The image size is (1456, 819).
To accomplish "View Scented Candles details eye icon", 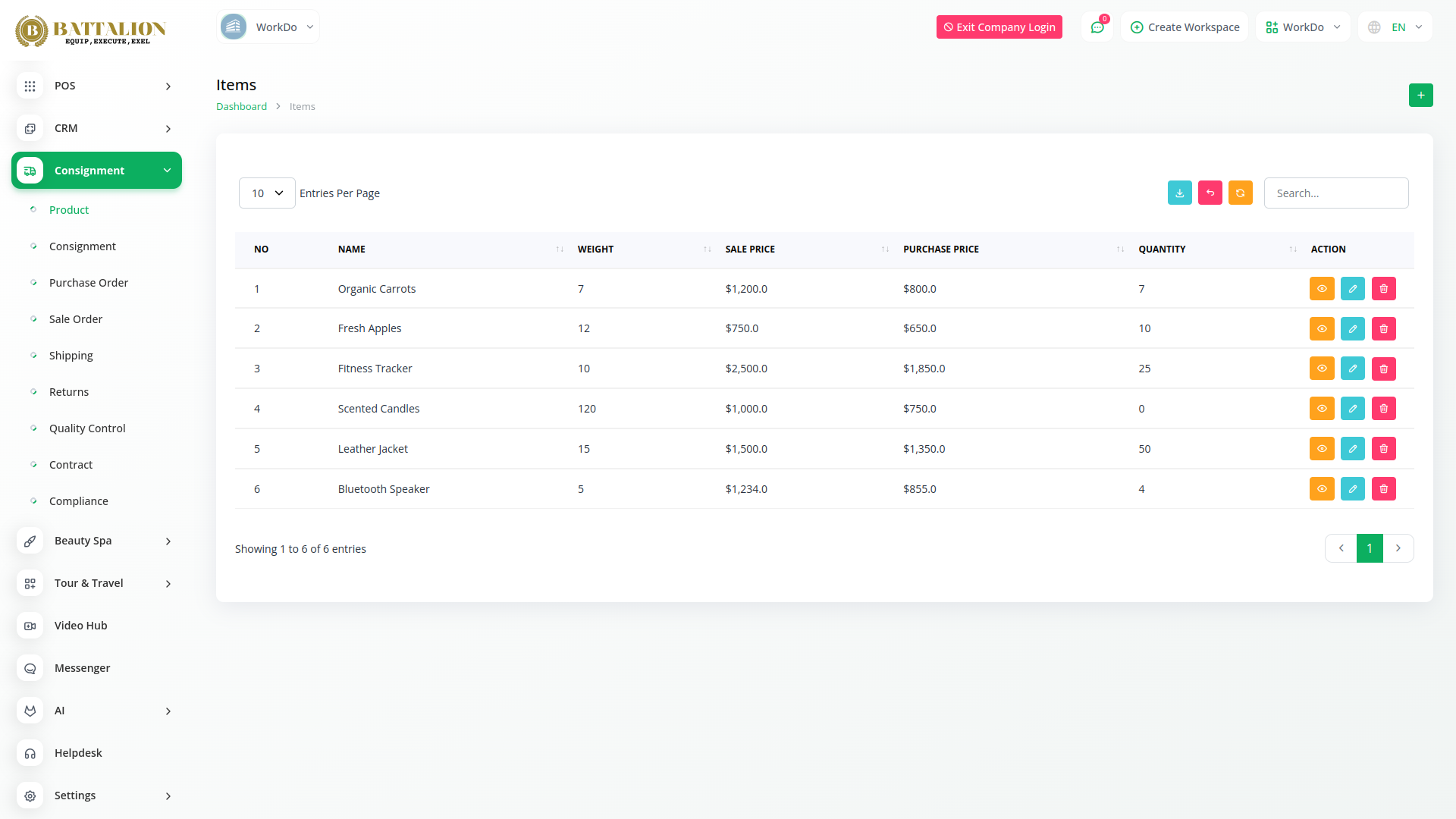I will [1321, 409].
